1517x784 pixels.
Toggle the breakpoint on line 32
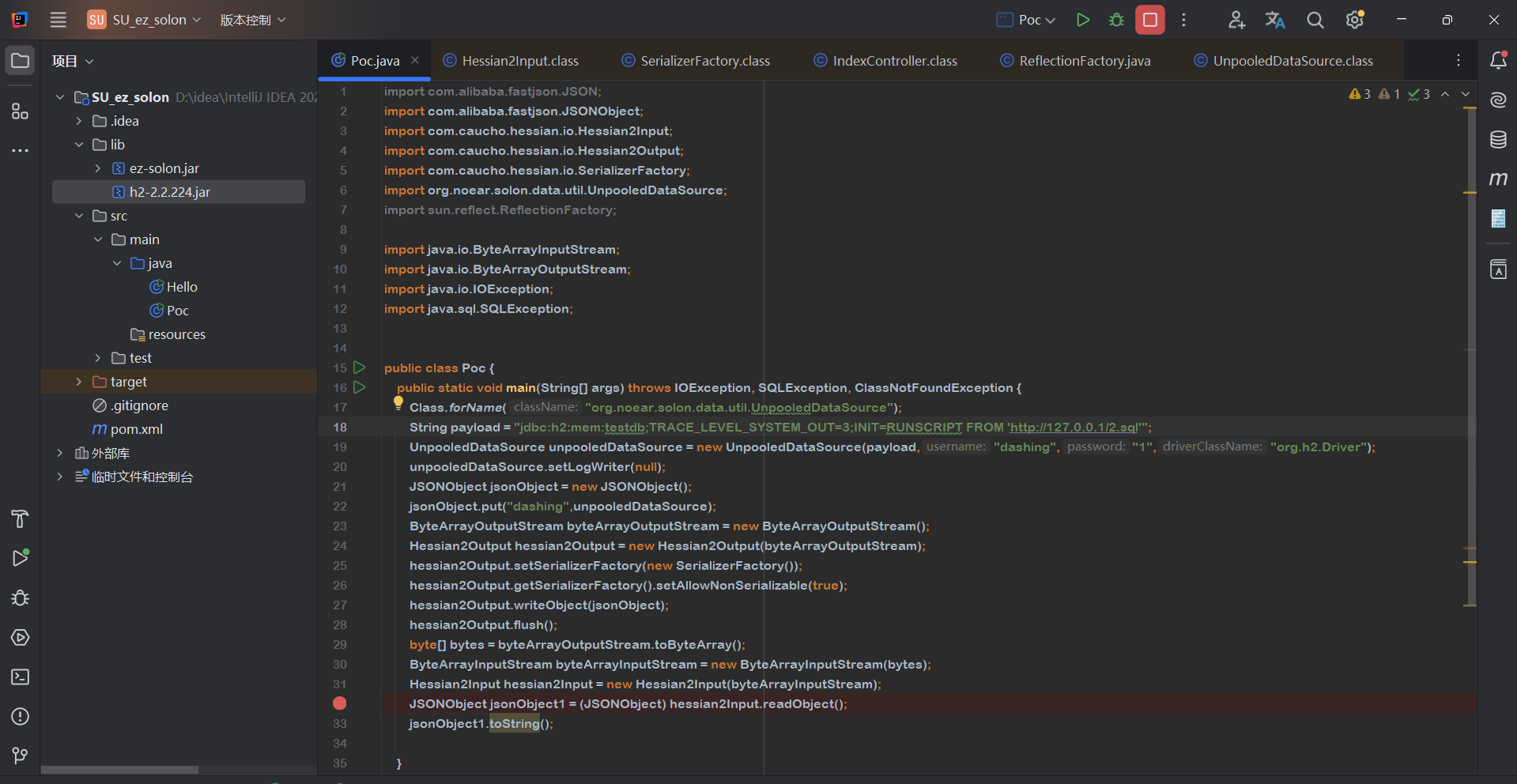pyautogui.click(x=340, y=703)
